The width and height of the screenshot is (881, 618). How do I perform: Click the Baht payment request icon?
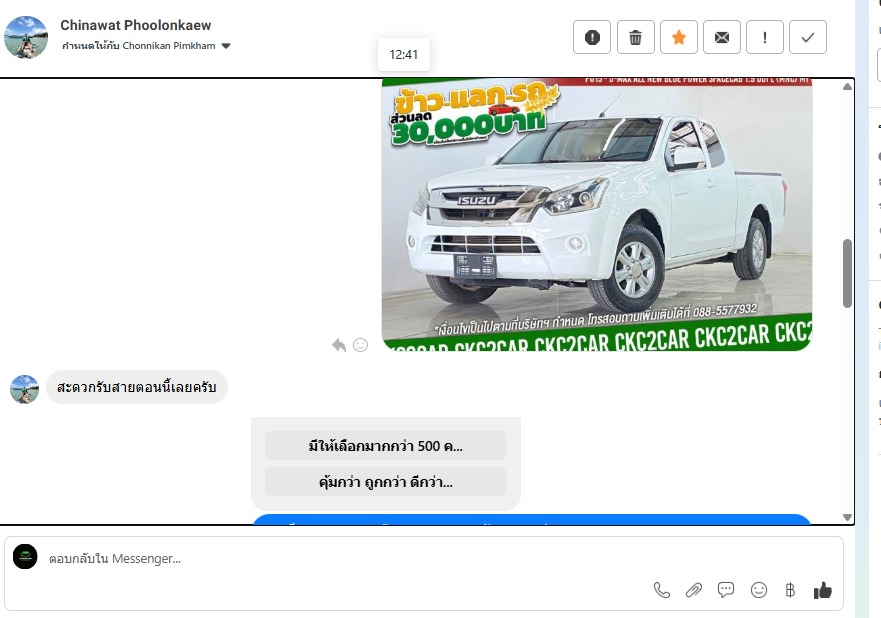790,590
